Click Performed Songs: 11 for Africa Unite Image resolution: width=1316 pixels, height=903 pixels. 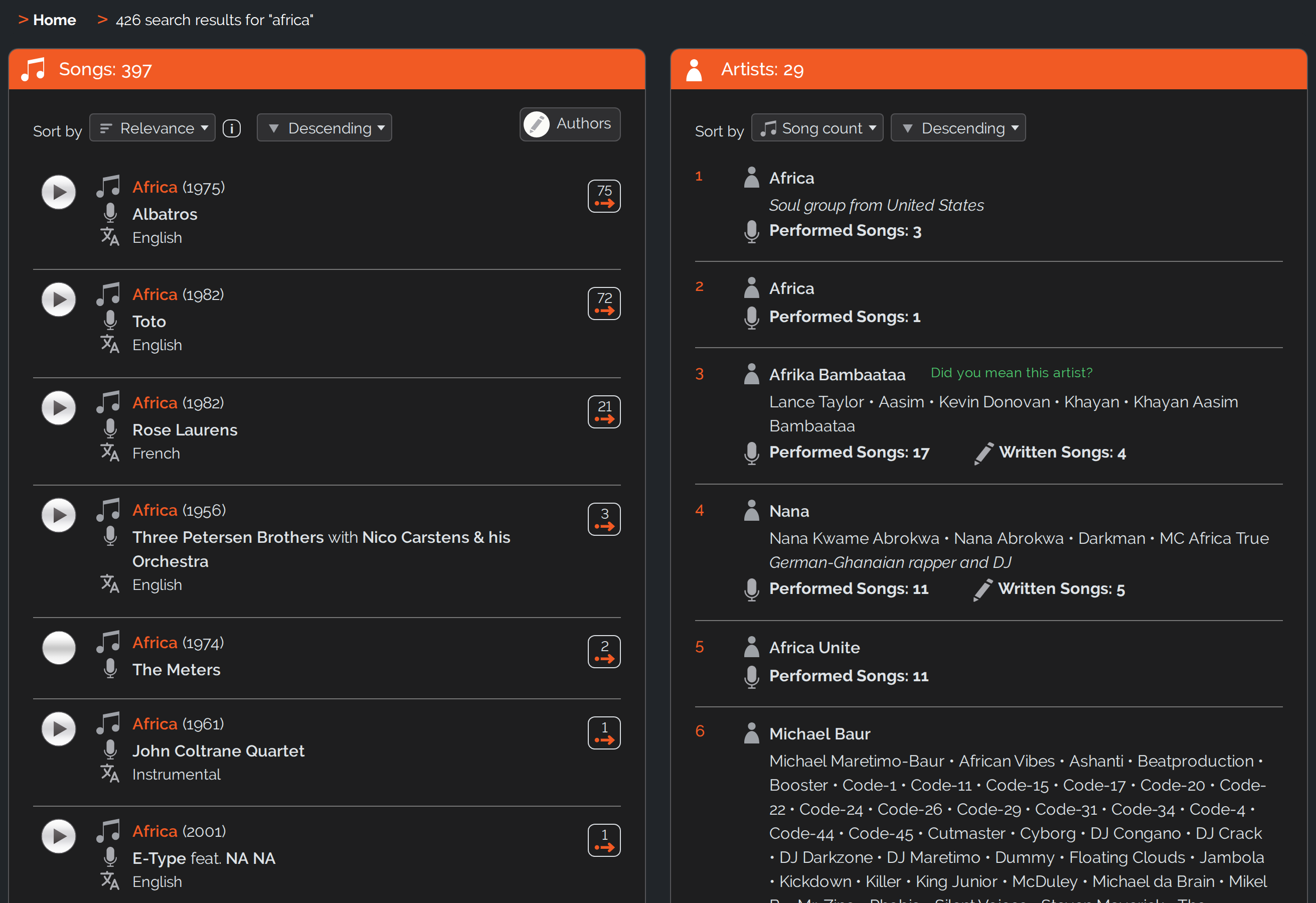pos(848,676)
